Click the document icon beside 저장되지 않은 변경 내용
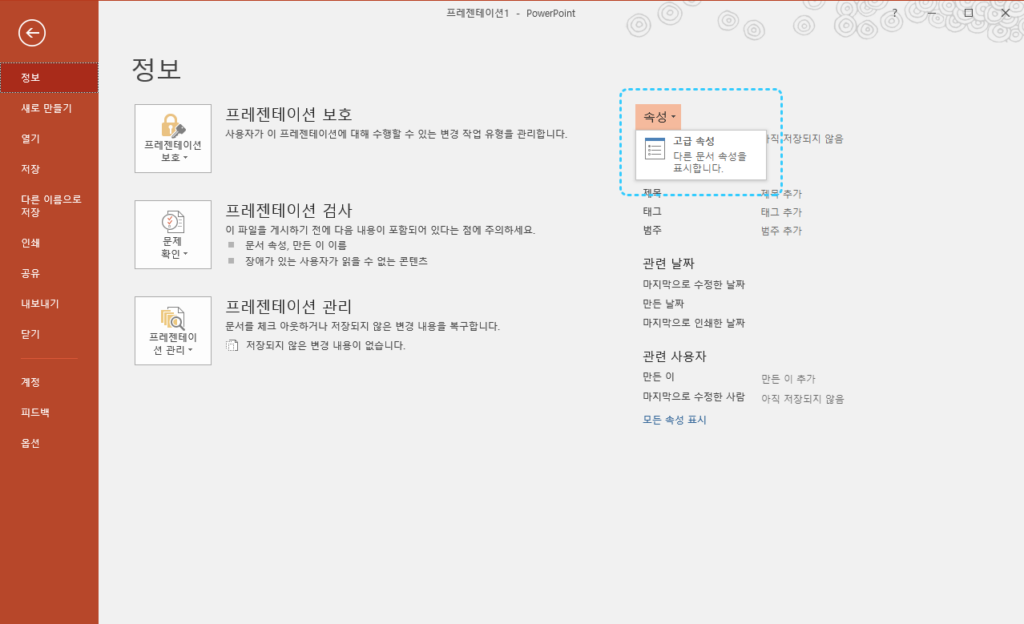1024x624 pixels. (233, 346)
